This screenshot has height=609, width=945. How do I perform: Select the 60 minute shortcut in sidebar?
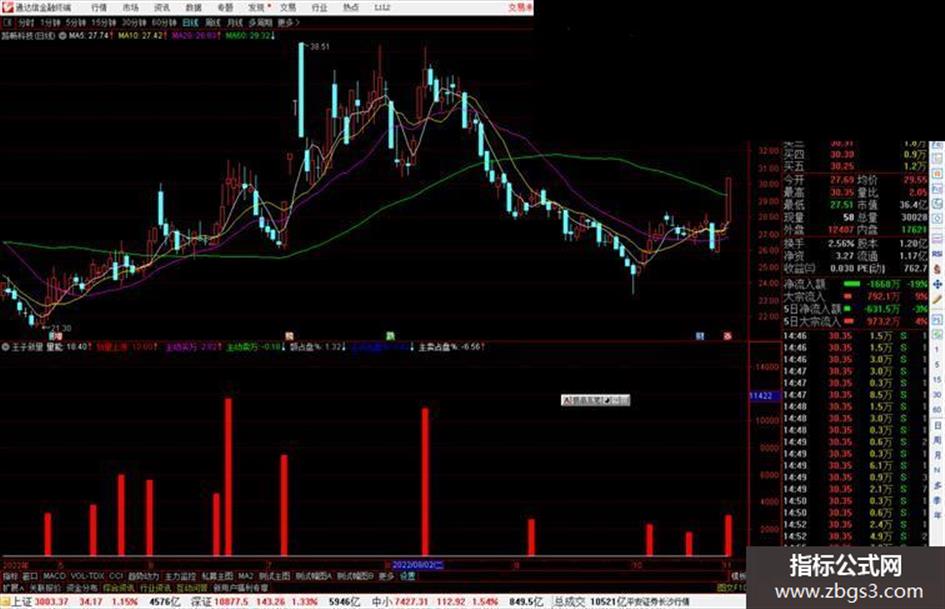pos(937,410)
